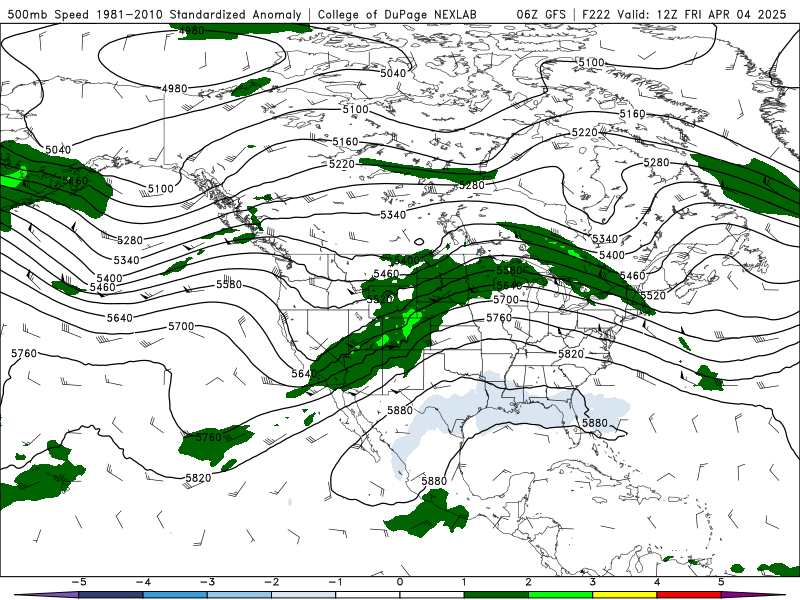The image size is (800, 600).
Task: Click the '5880' contour label over Florida
Action: [x=595, y=423]
